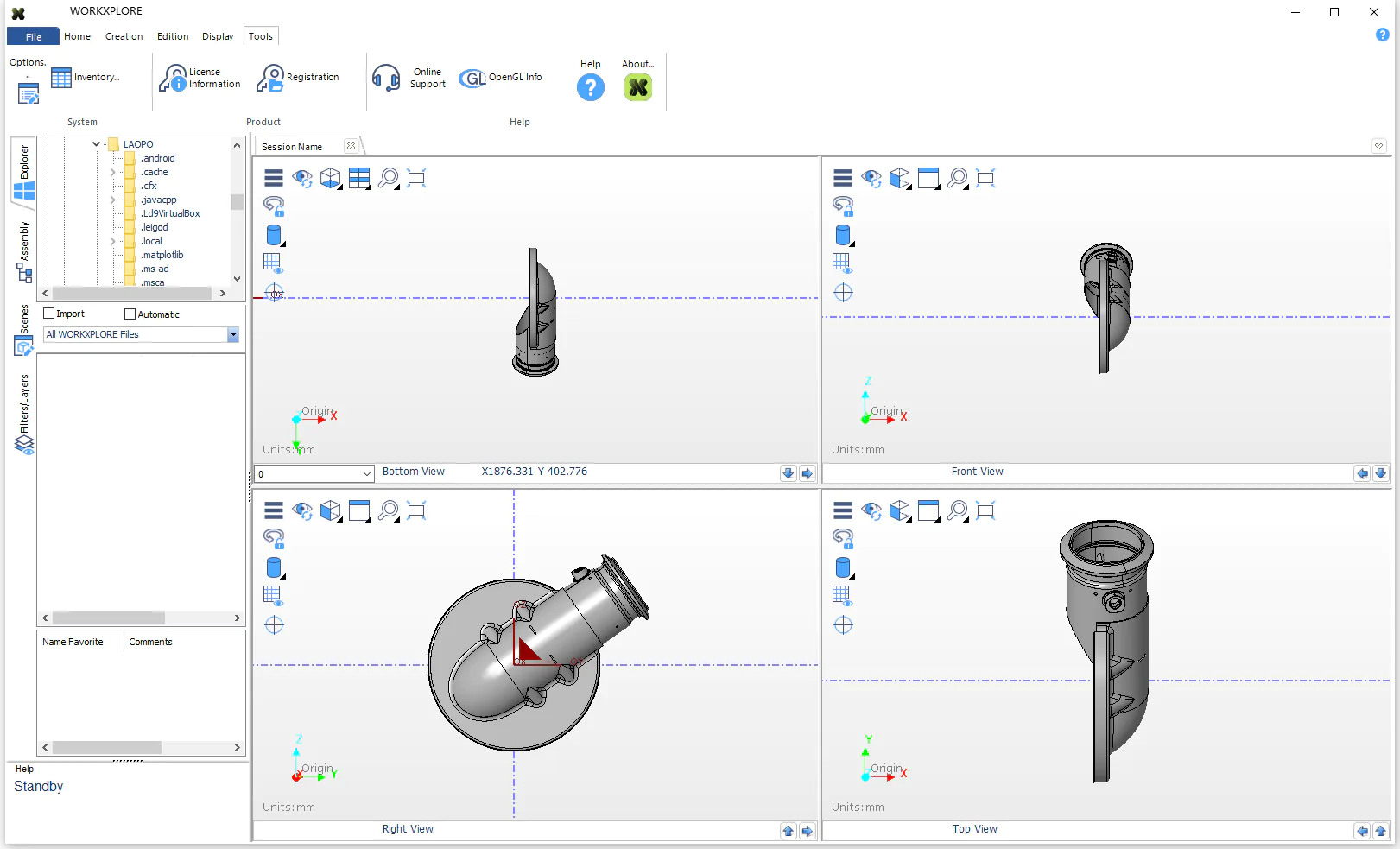
Task: Open the All WORKXPLORE Files dropdown
Action: [x=141, y=334]
